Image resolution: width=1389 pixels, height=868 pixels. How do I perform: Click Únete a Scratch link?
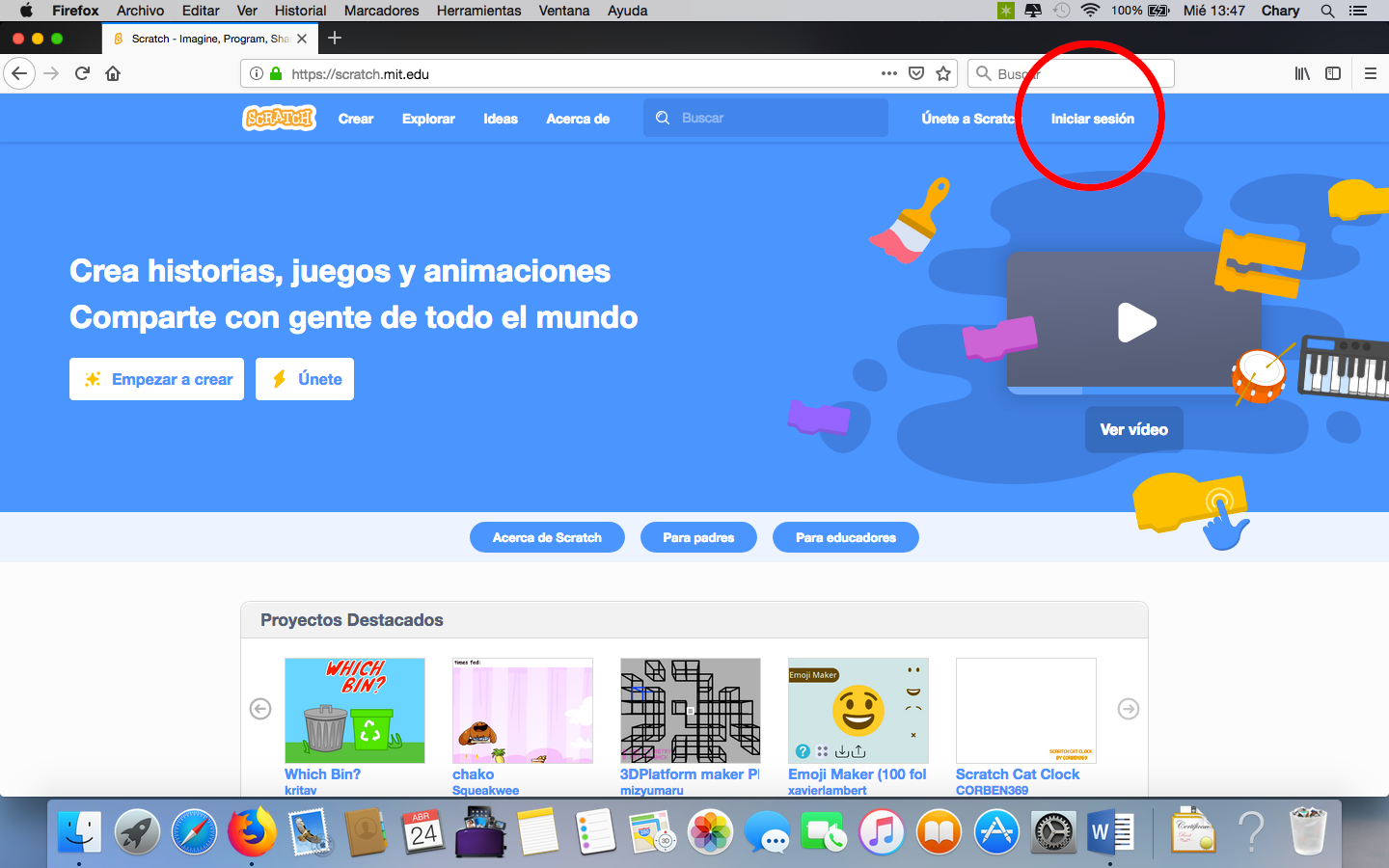(x=970, y=119)
